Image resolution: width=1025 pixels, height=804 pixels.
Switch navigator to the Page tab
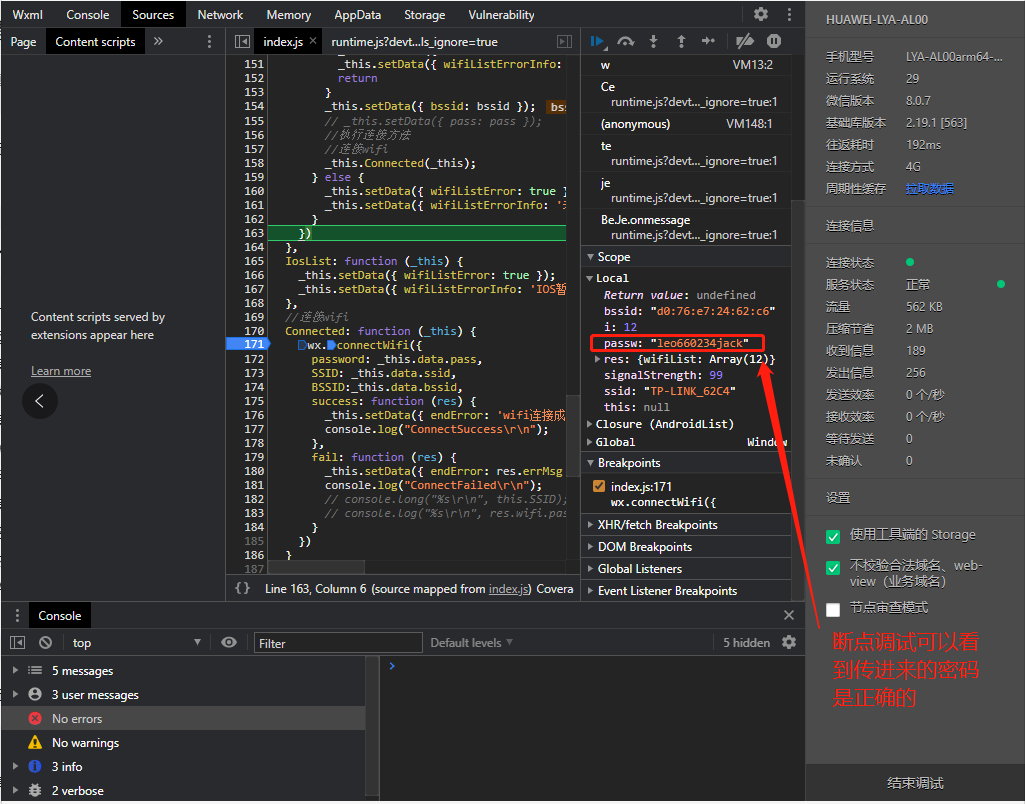point(24,41)
